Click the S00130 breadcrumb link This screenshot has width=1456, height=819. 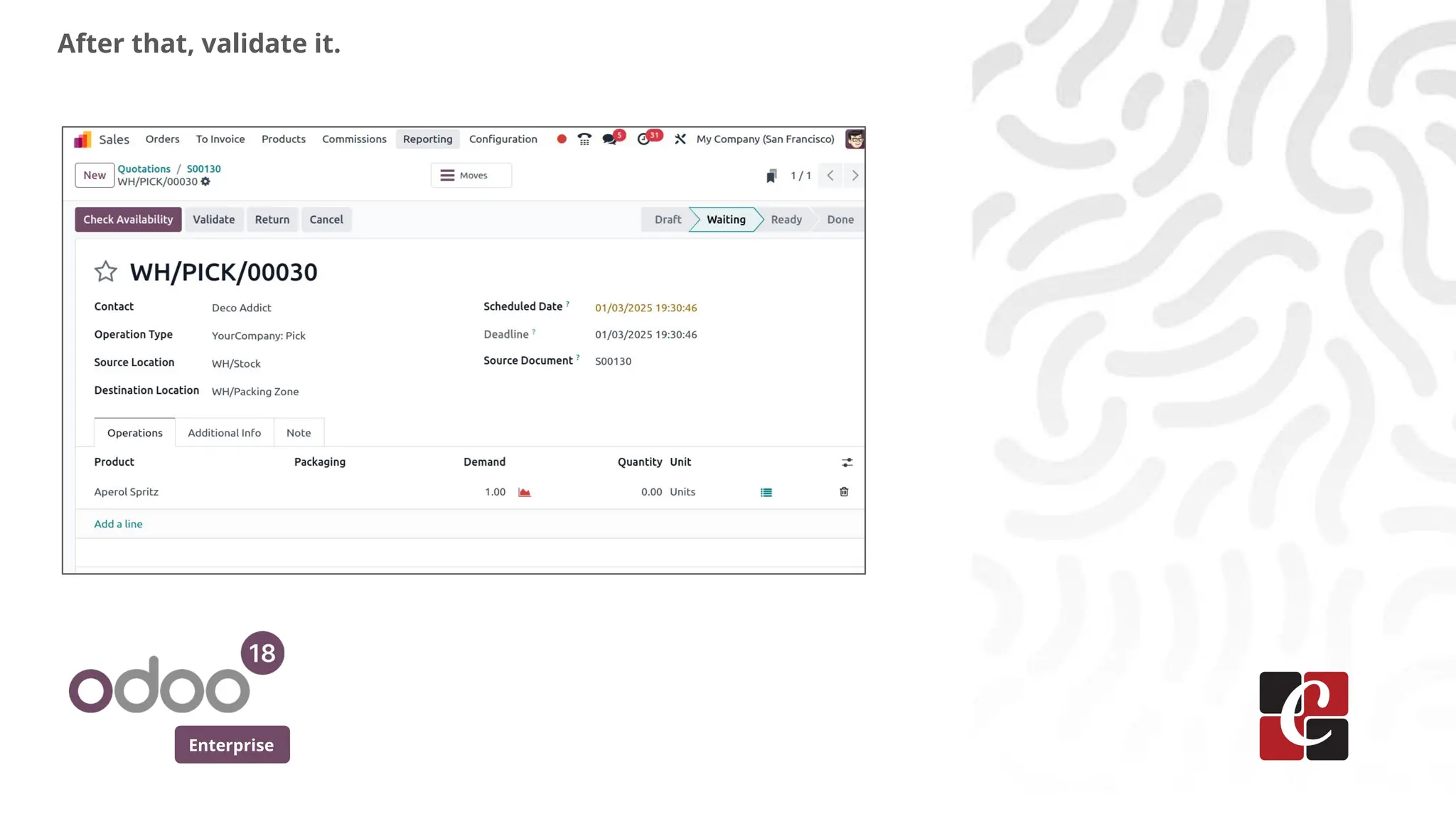(203, 169)
